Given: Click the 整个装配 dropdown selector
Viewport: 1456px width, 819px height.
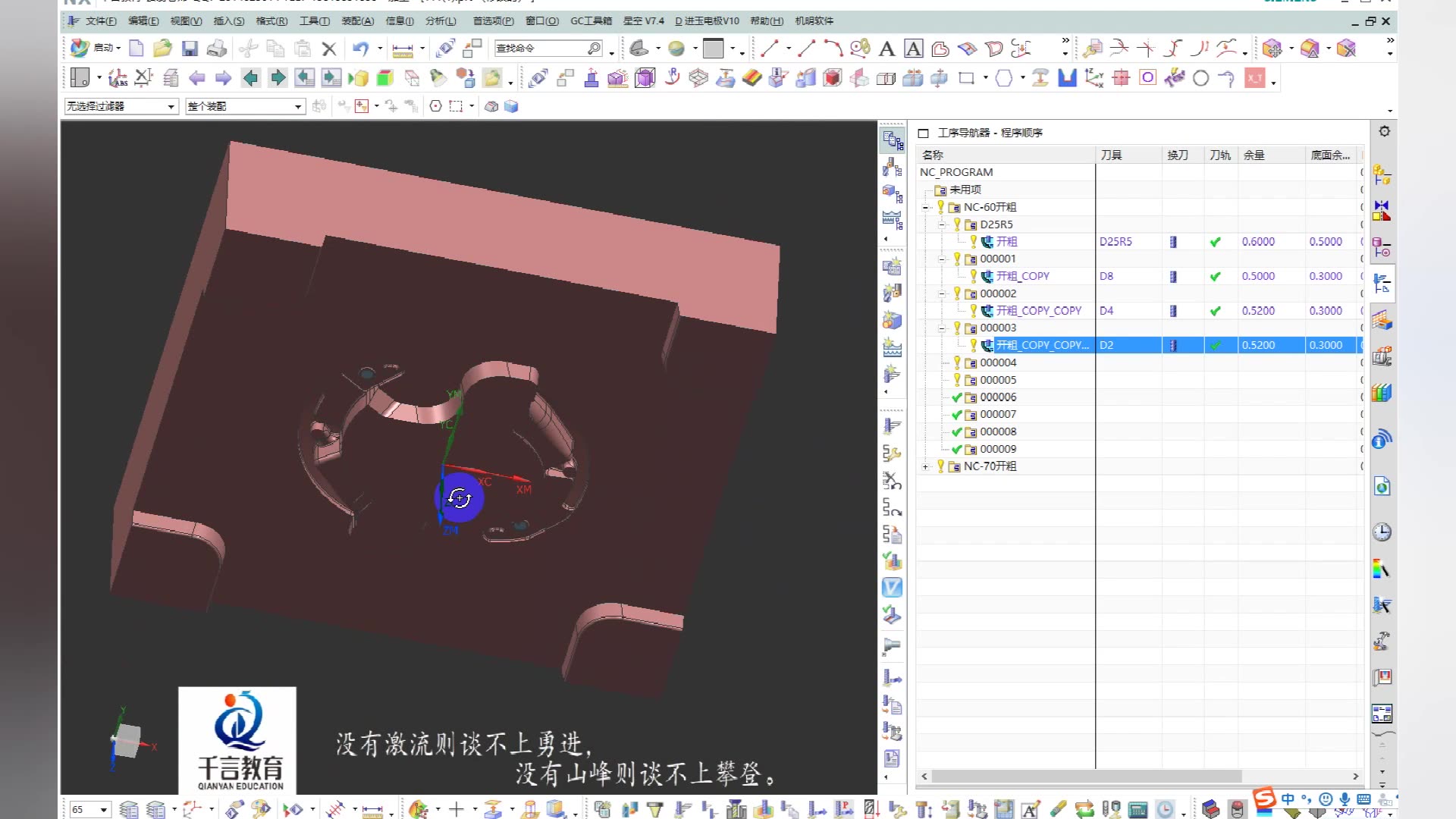Looking at the screenshot, I should point(245,107).
